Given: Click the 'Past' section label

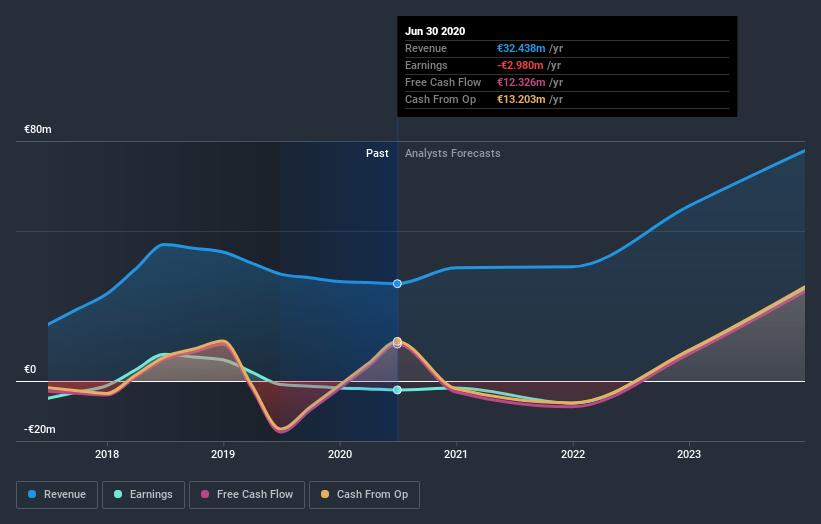Looking at the screenshot, I should click(377, 153).
